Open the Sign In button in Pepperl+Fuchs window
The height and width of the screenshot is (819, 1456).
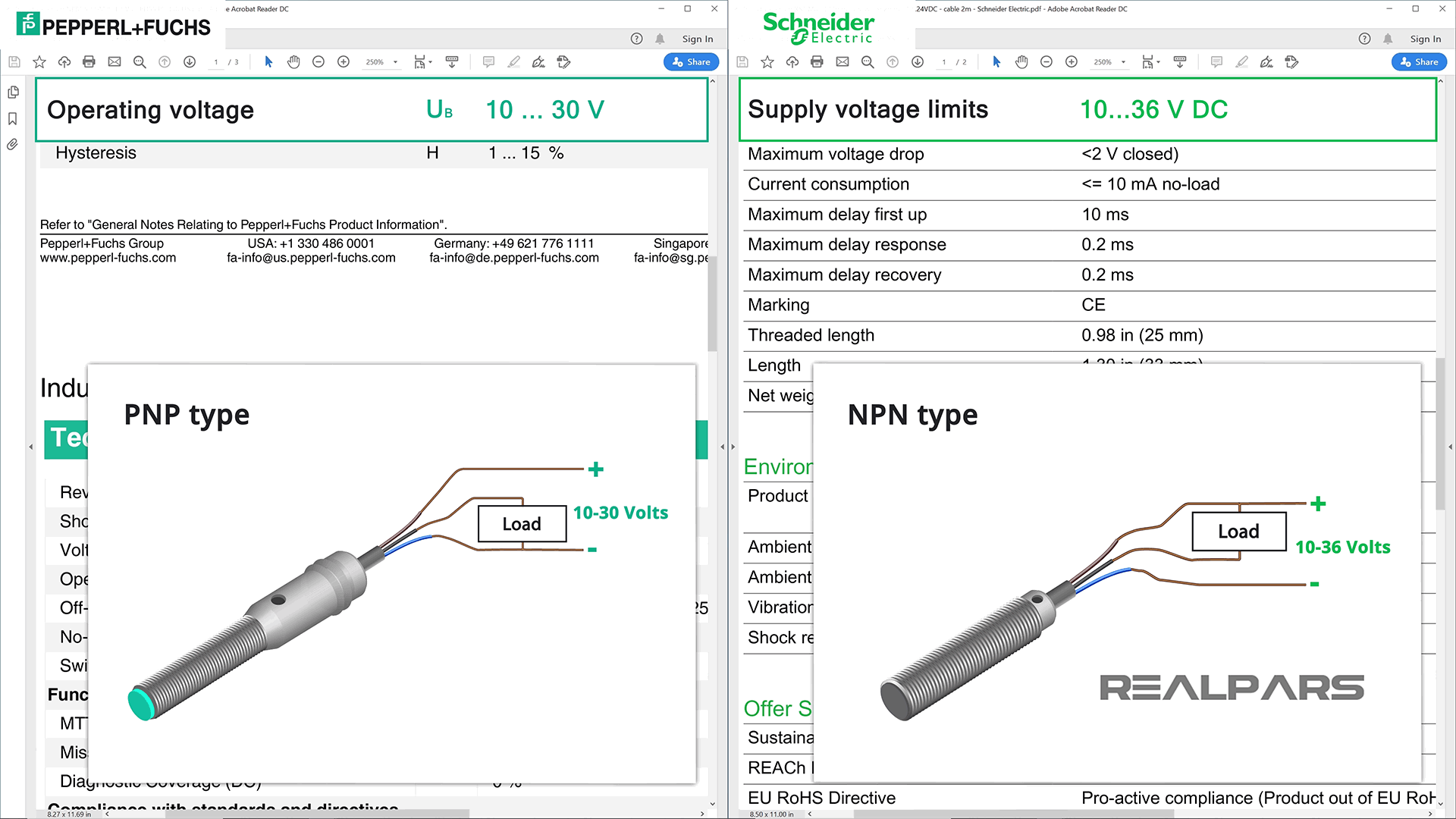tap(697, 38)
